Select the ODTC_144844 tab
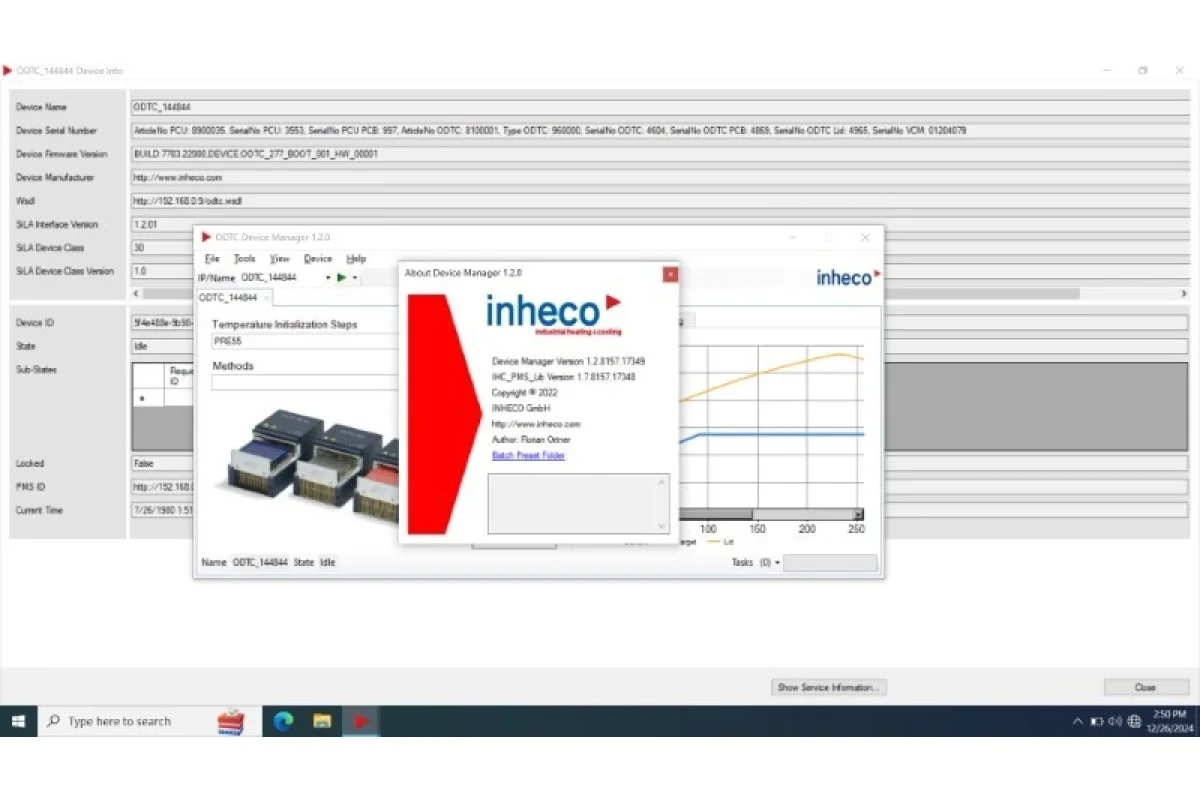The height and width of the screenshot is (800, 1200). click(228, 298)
